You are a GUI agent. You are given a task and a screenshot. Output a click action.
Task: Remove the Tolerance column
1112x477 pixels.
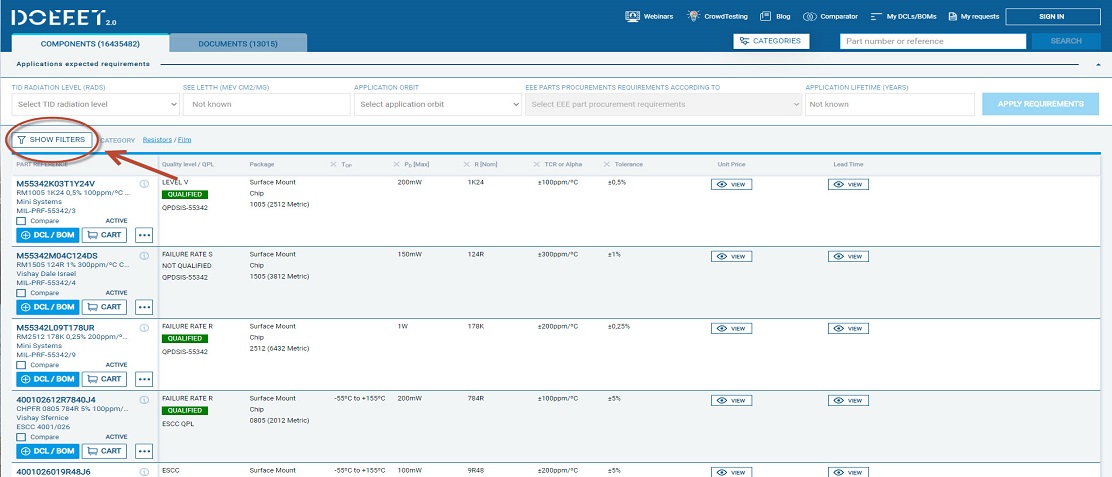coord(607,164)
